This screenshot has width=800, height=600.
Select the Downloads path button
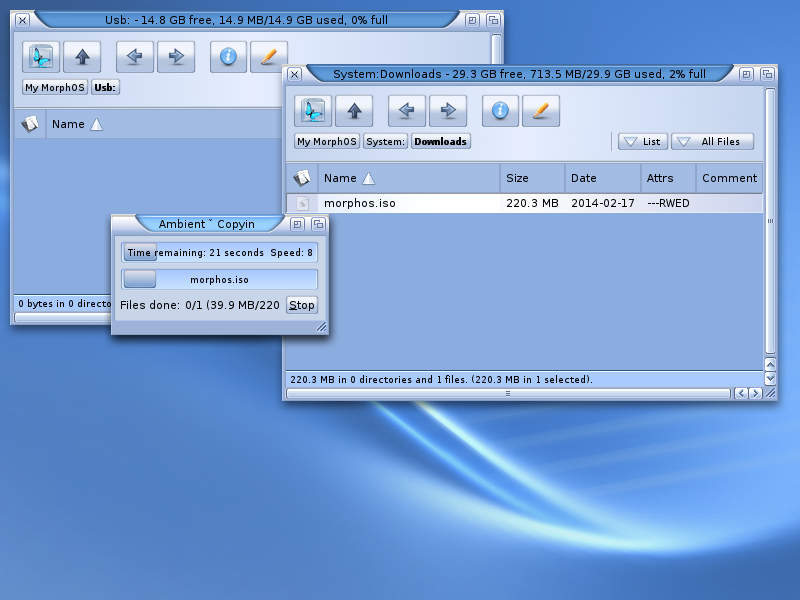click(x=441, y=141)
